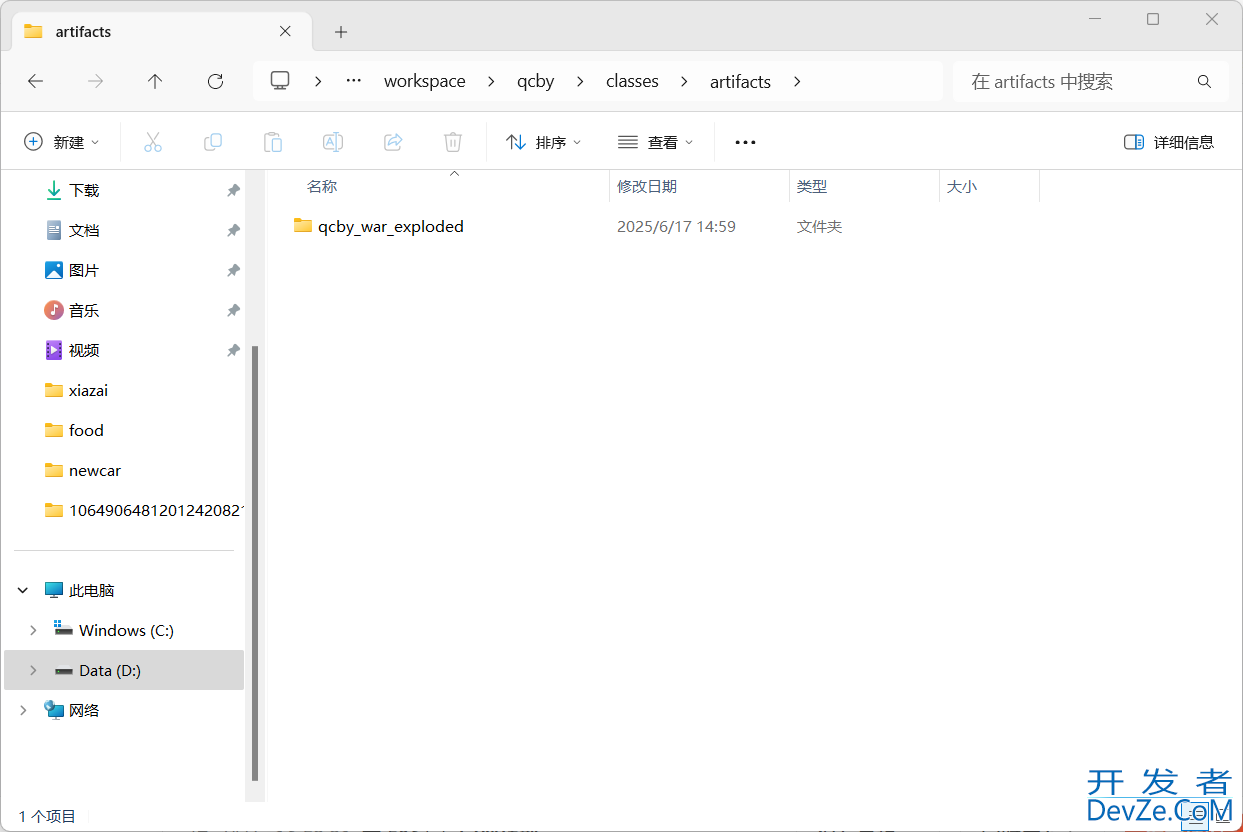Image resolution: width=1243 pixels, height=832 pixels.
Task: Unpin 下载 using its pin icon
Action: click(x=233, y=190)
